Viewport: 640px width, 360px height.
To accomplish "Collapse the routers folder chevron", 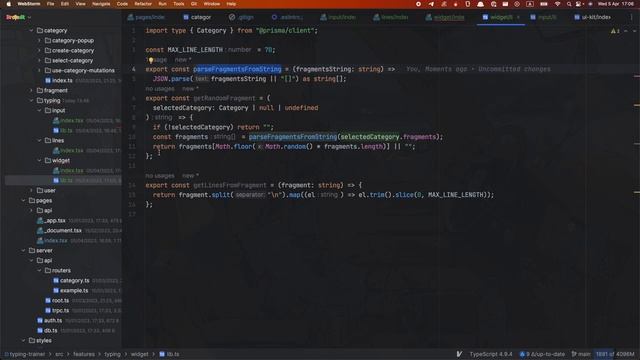I will tap(39, 271).
